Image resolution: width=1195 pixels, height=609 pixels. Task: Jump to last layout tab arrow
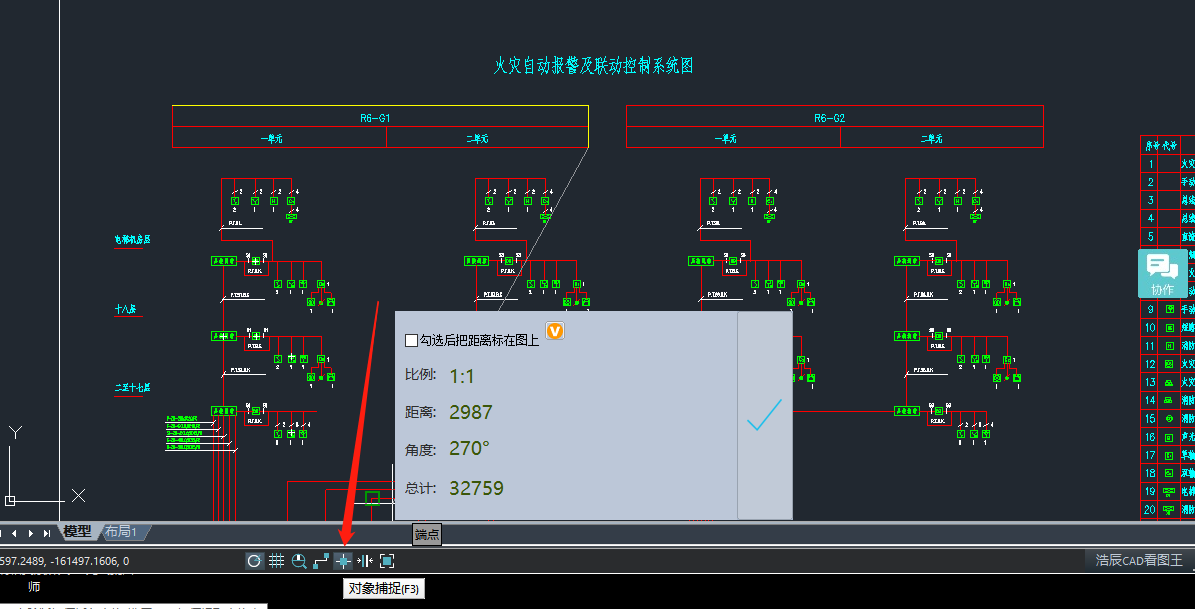tap(47, 533)
